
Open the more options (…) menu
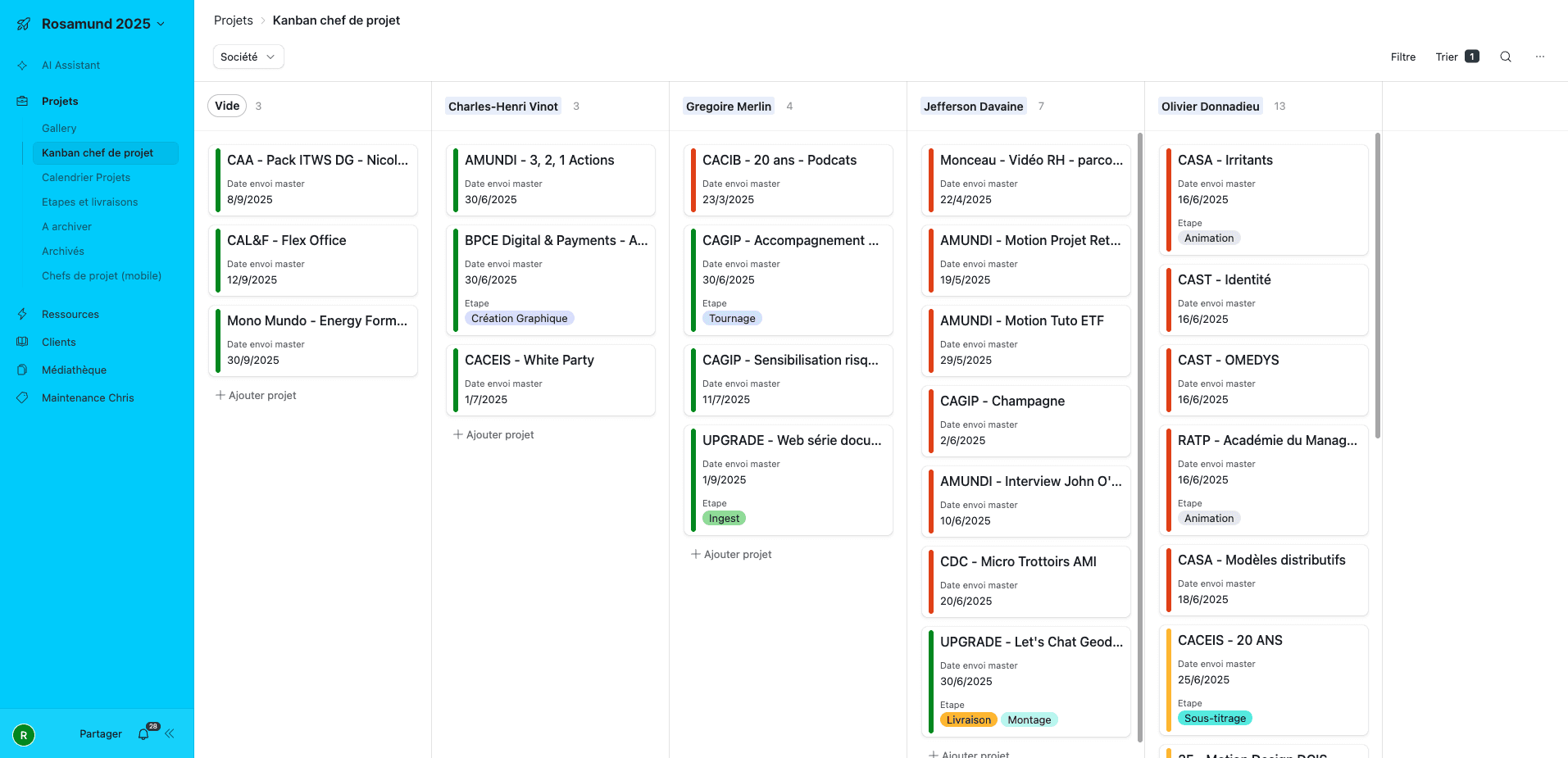tap(1539, 56)
